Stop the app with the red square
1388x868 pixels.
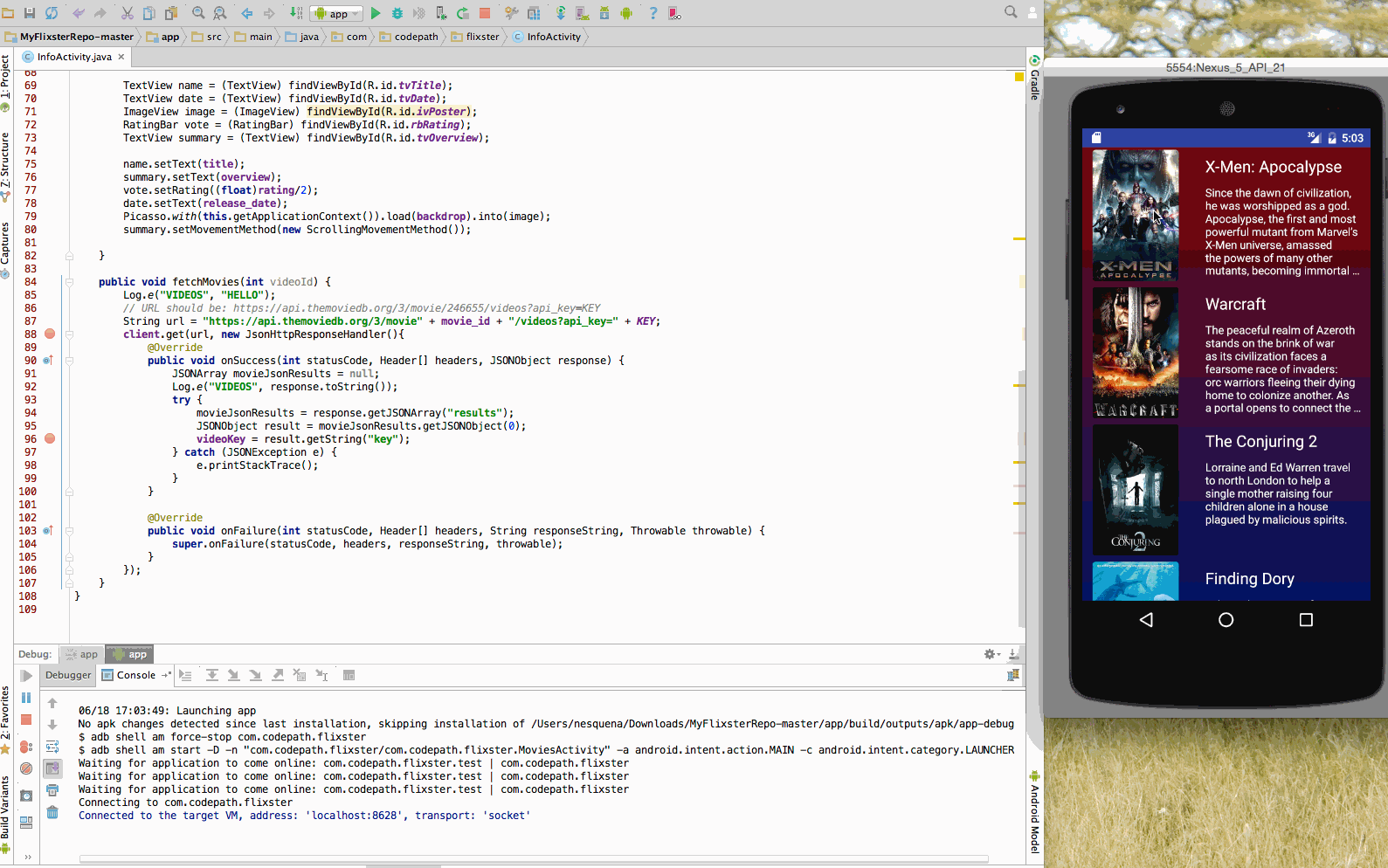pos(485,13)
